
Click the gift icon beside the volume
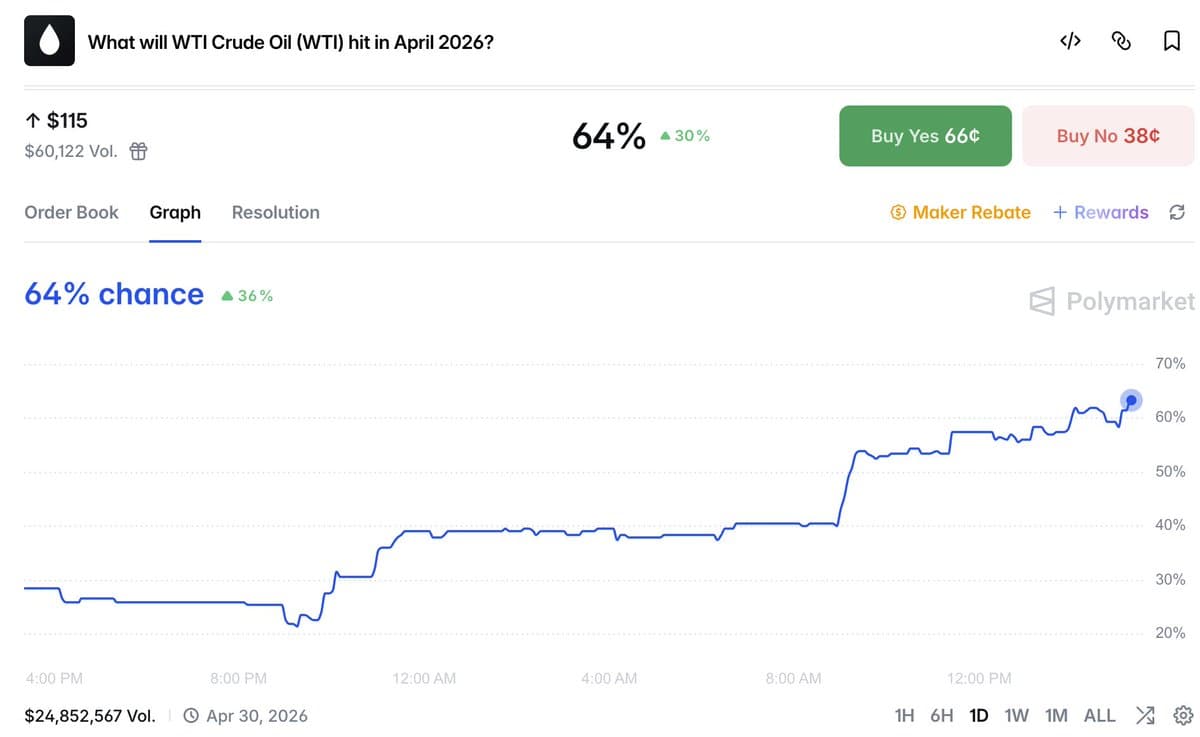(x=137, y=151)
